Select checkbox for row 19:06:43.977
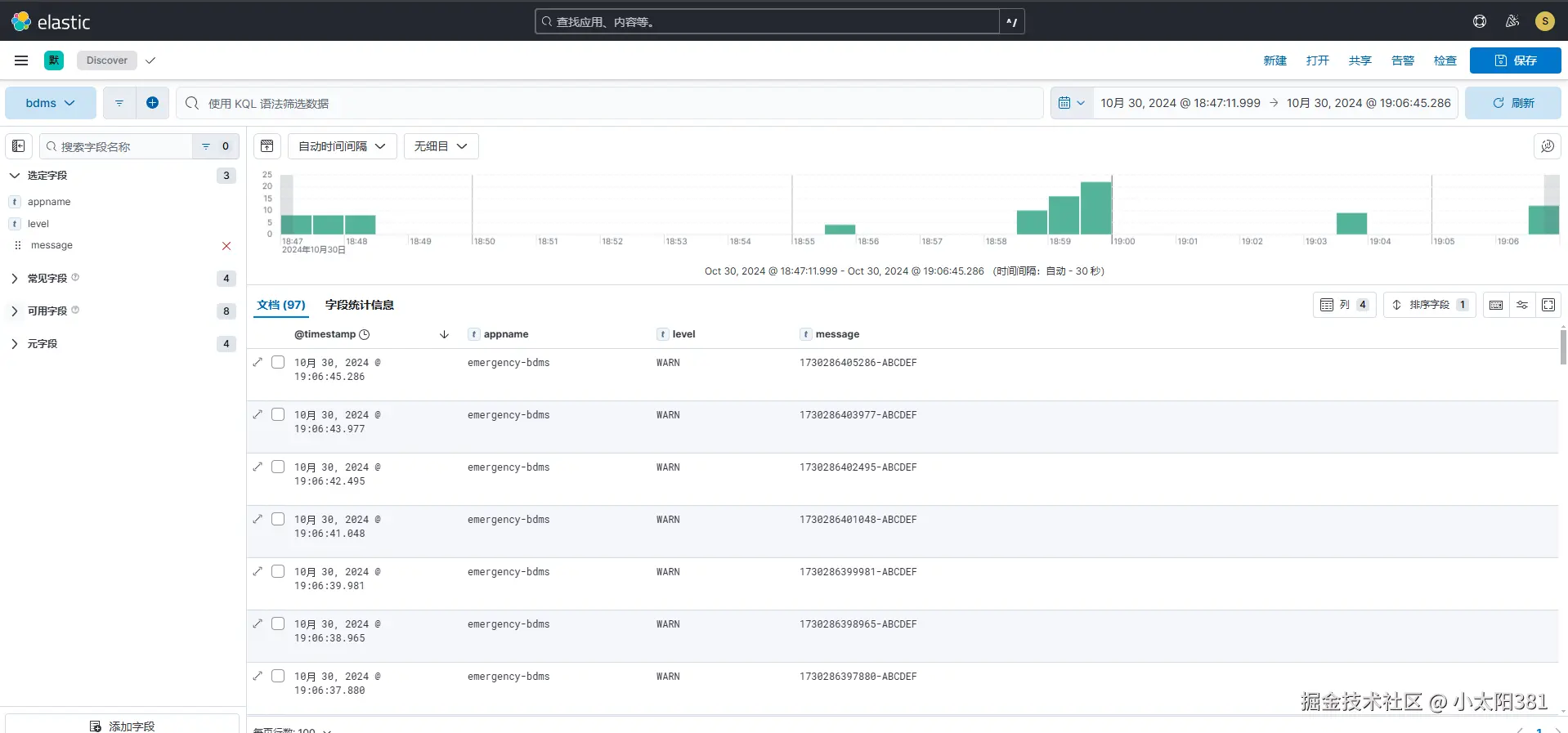The width and height of the screenshot is (1568, 733). tap(278, 414)
